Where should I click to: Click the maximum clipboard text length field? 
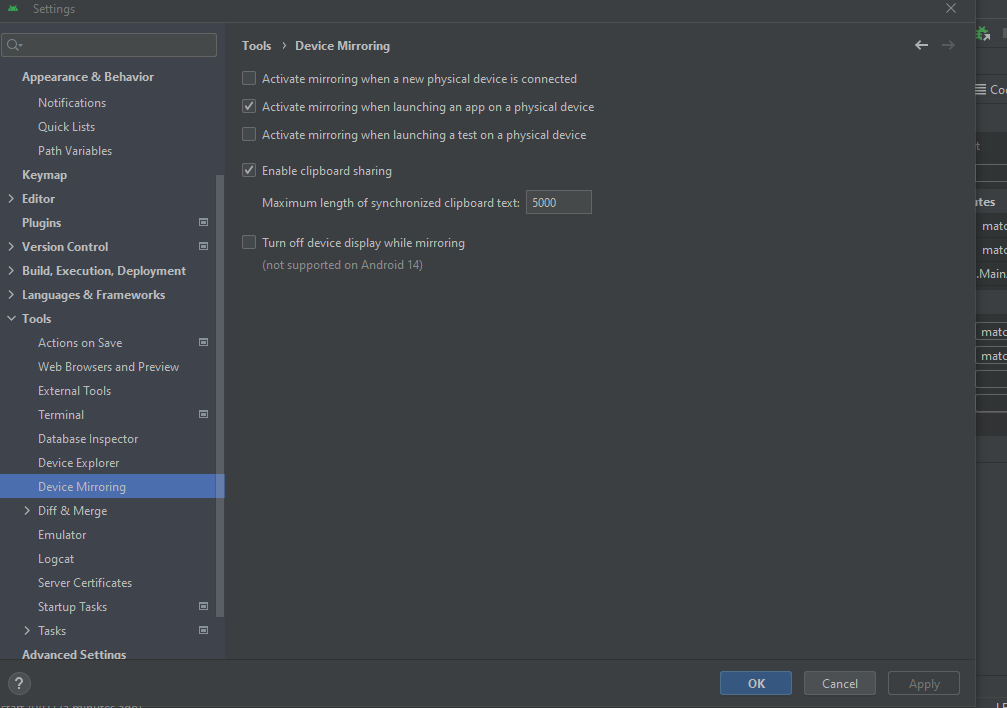pos(558,203)
